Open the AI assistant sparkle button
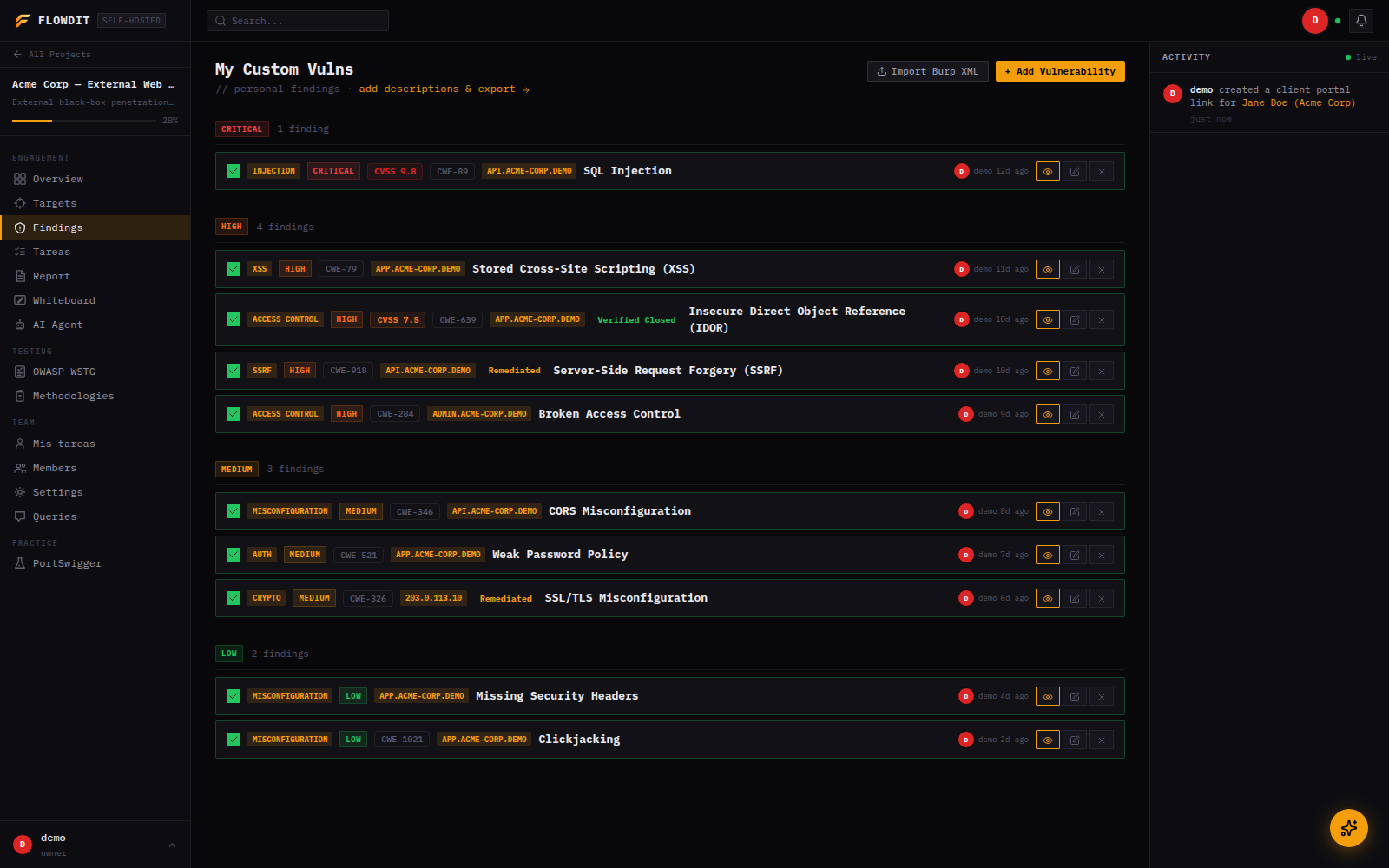The image size is (1389, 868). click(x=1348, y=828)
